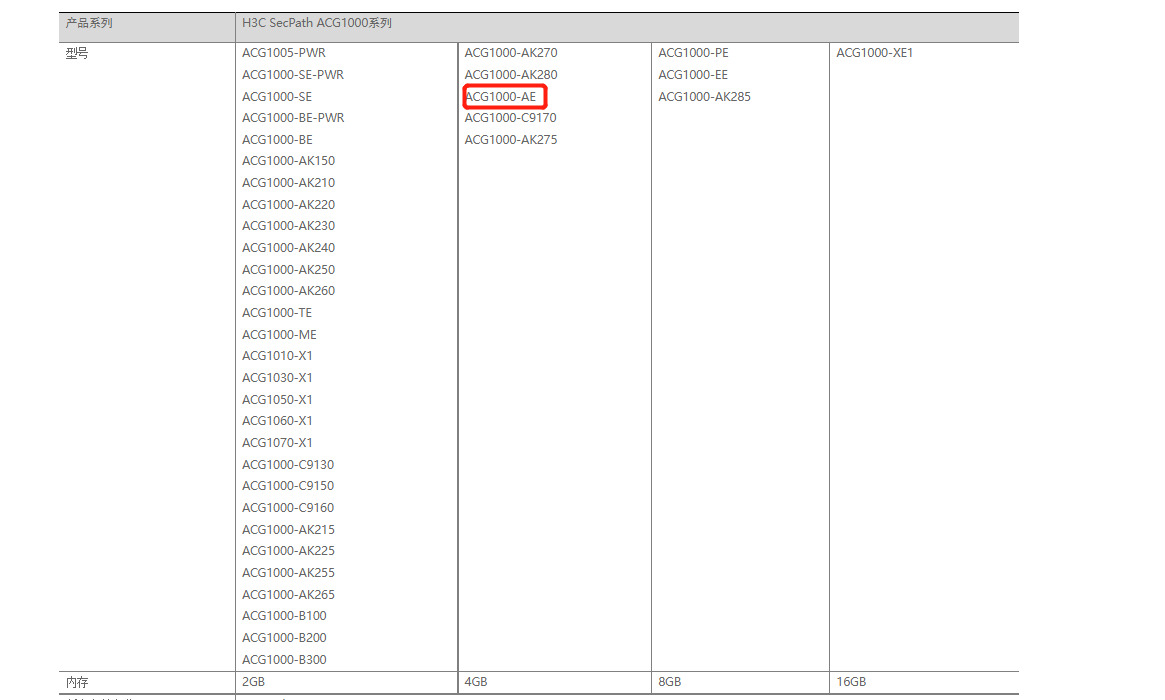1165x700 pixels.
Task: Click ACG1000-AK250 in the list
Action: tap(288, 269)
